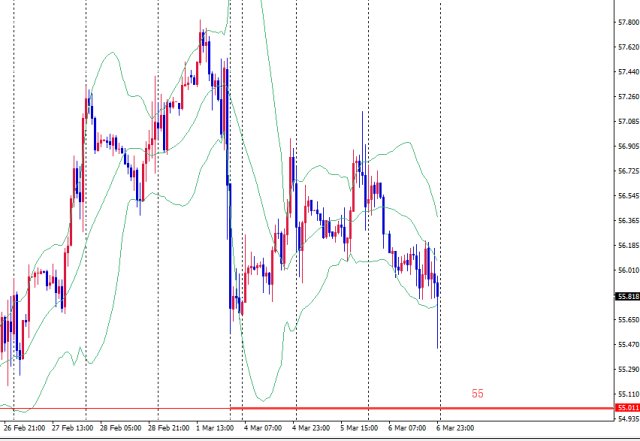This screenshot has width=640, height=441.
Task: Click the red '55' line label
Action: coord(477,394)
